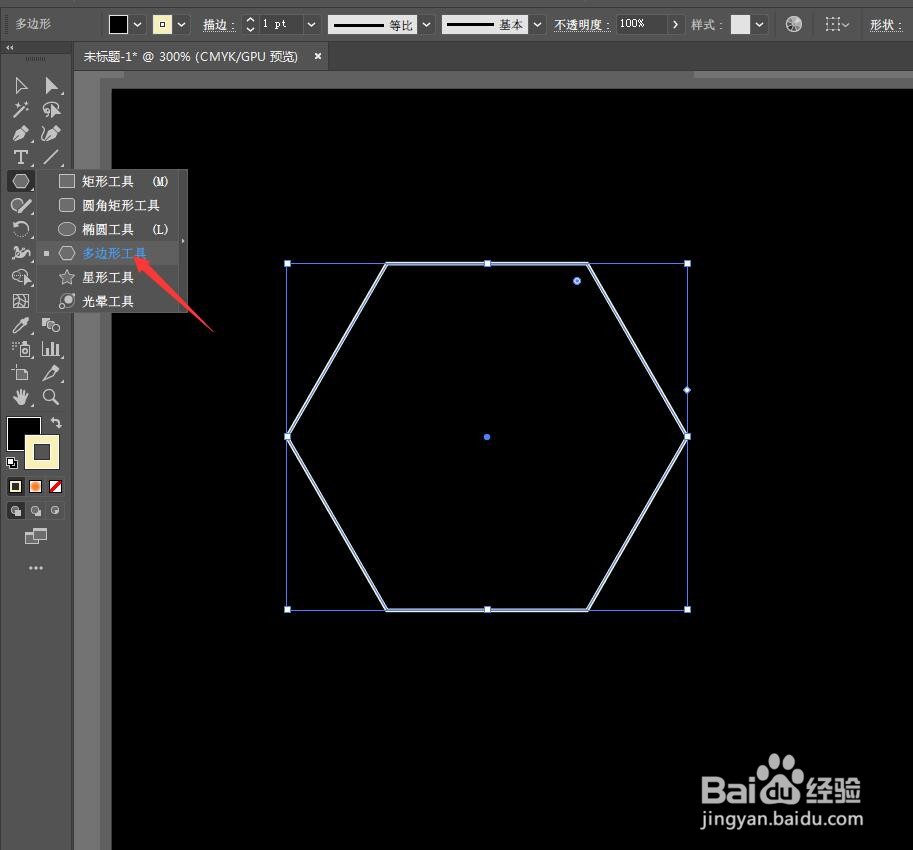Viewport: 913px width, 850px height.
Task: Select the Symbol Sprayer tool
Action: click(21, 349)
